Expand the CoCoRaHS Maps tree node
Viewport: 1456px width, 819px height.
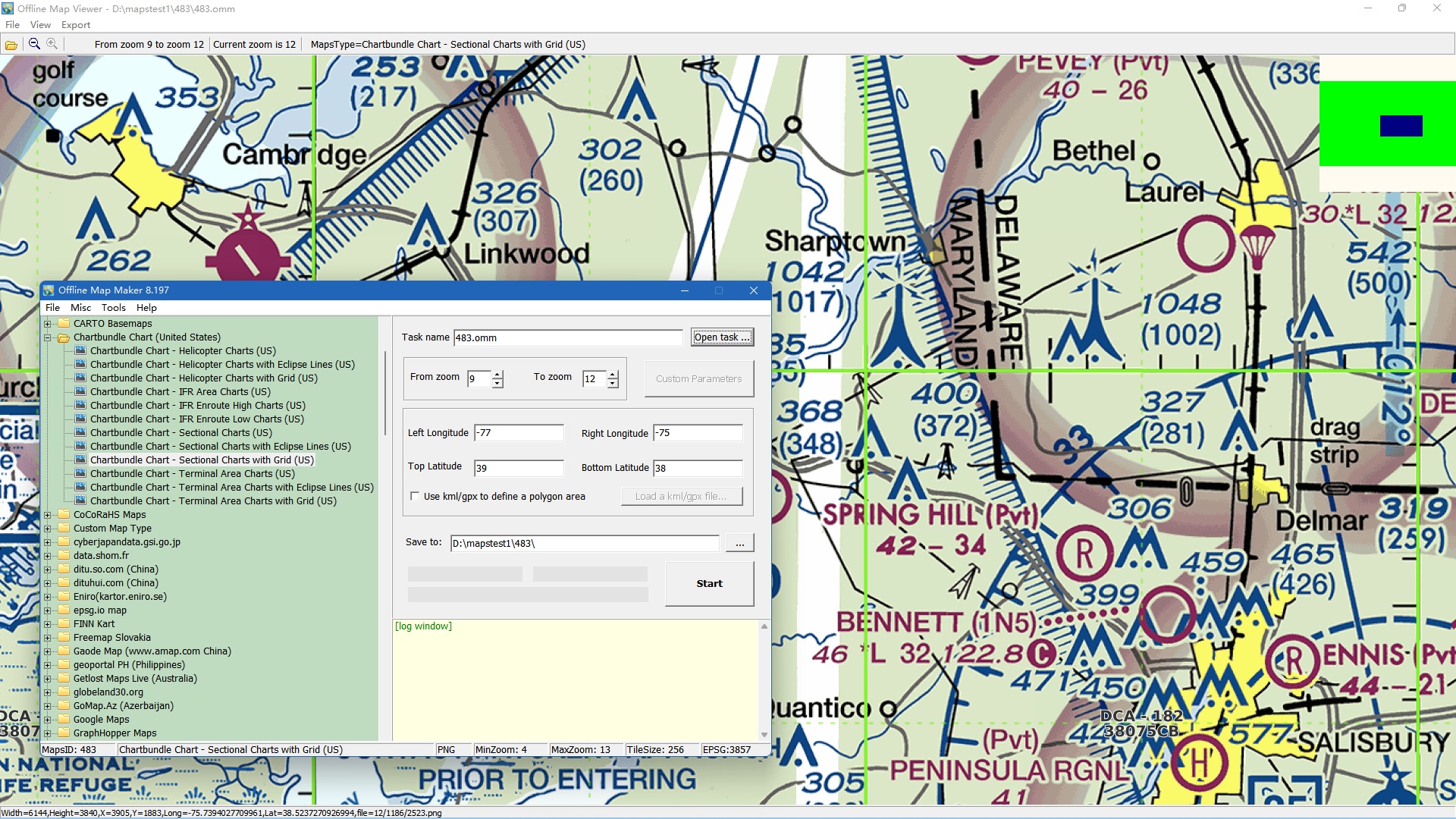point(47,515)
